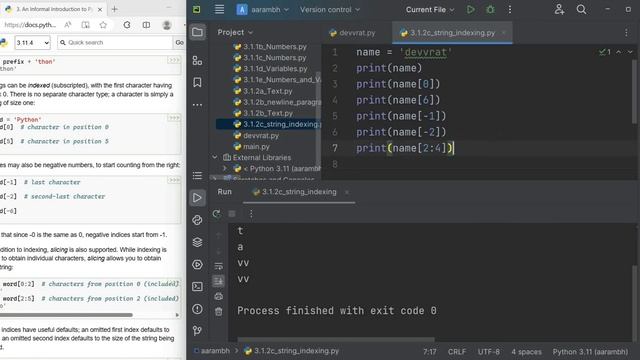Change indent setting 4 spaces in status bar
Viewport: 640px width, 360px height.
(526, 351)
